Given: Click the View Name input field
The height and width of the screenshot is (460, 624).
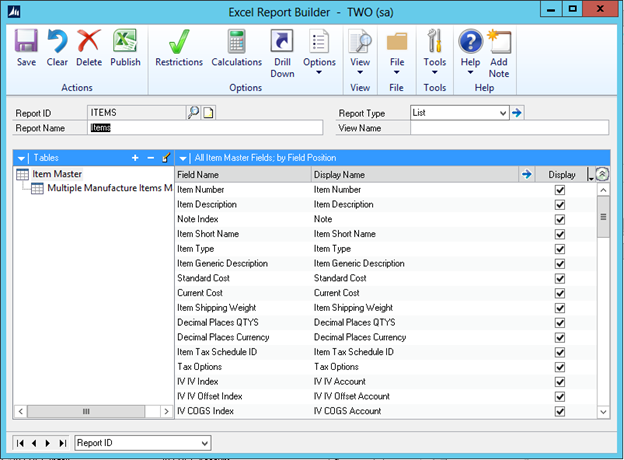Looking at the screenshot, I should click(x=509, y=128).
